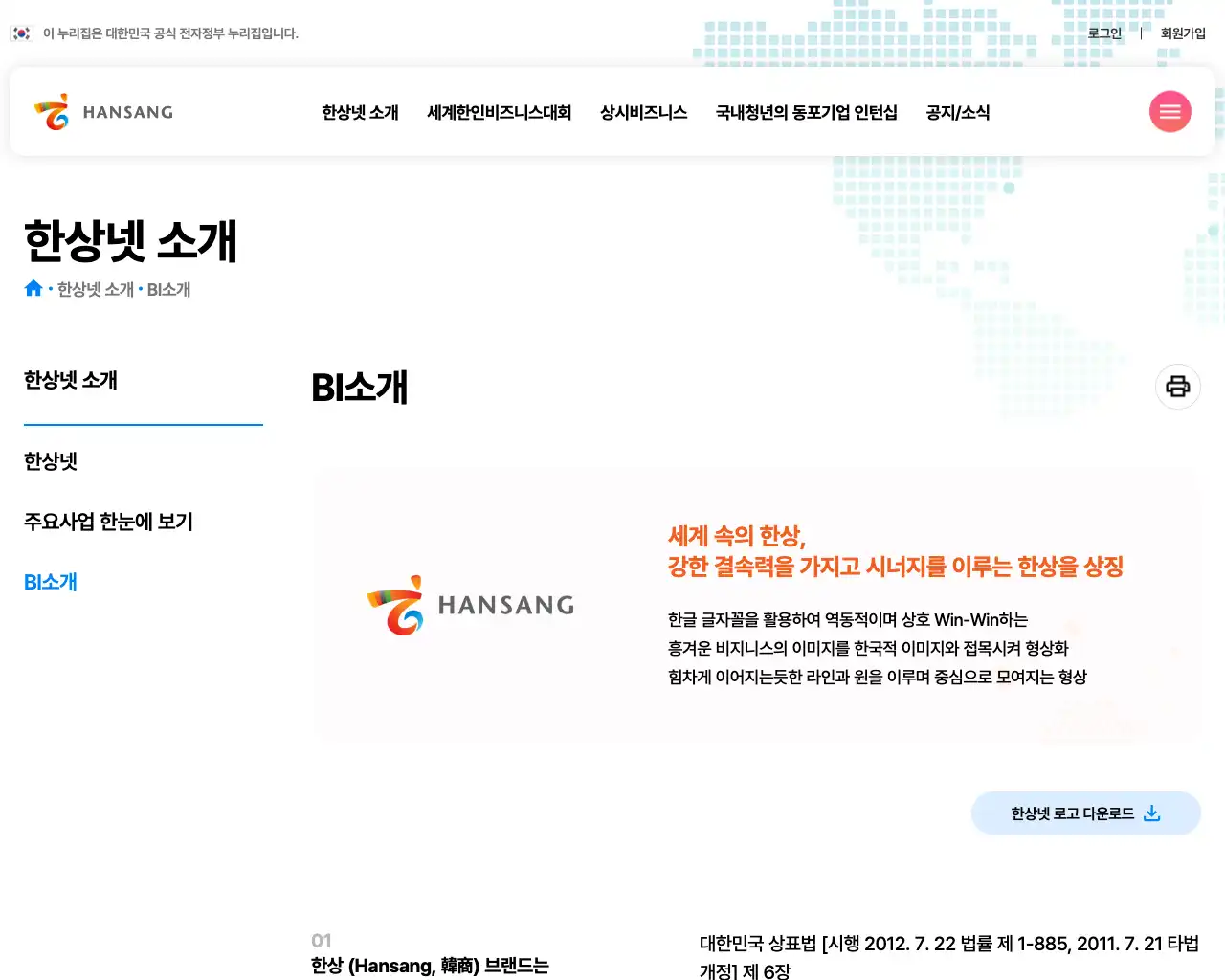The image size is (1225, 980).
Task: Select 주요사업 한눈에 보기 sidebar item
Action: (x=108, y=522)
